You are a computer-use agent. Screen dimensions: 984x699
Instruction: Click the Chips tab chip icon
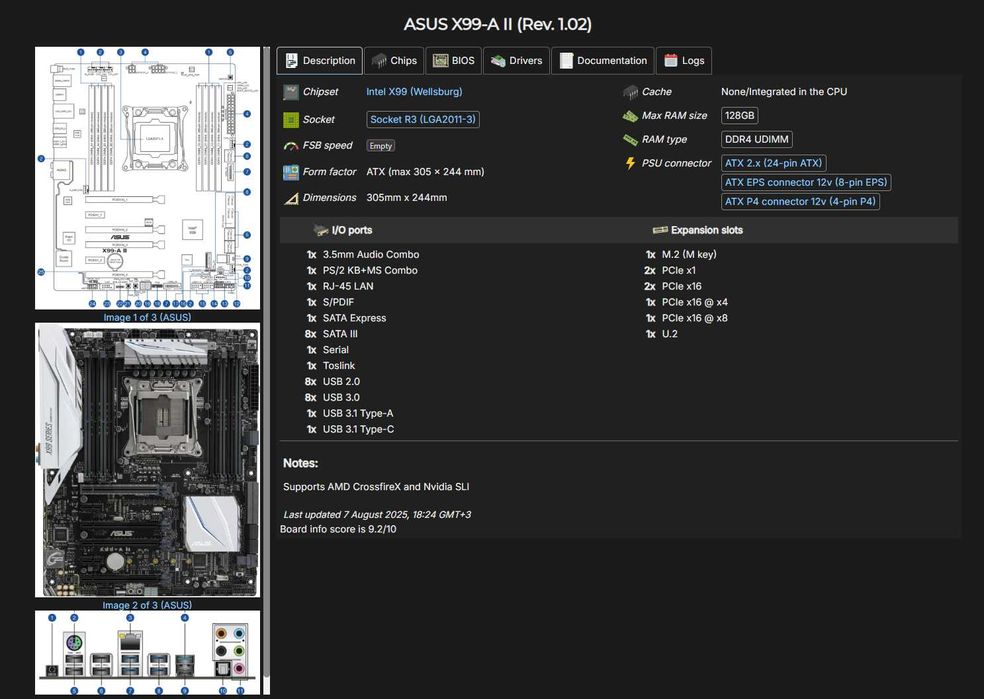click(378, 61)
